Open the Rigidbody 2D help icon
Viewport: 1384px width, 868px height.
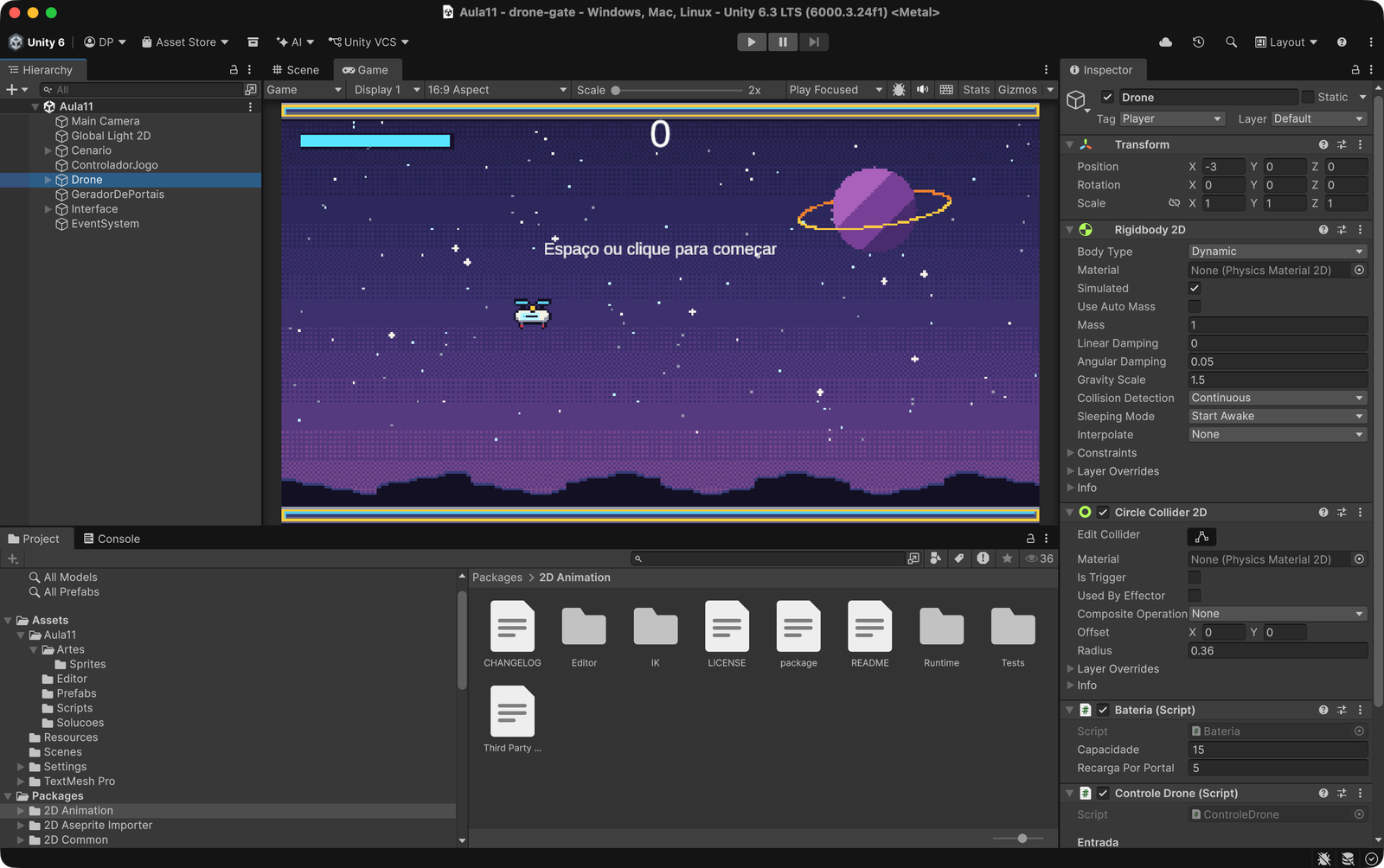point(1323,230)
